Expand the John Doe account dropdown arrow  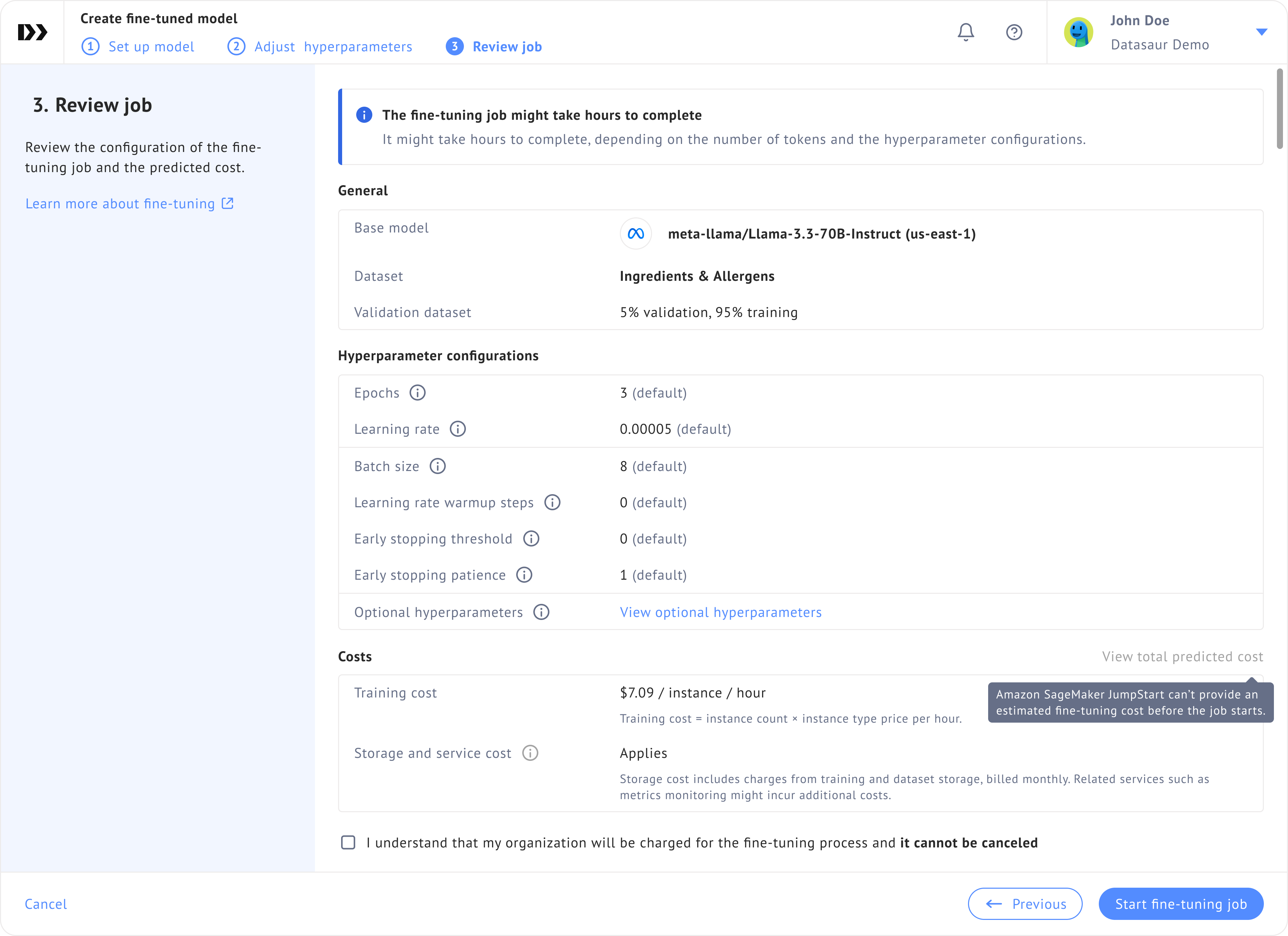1261,32
